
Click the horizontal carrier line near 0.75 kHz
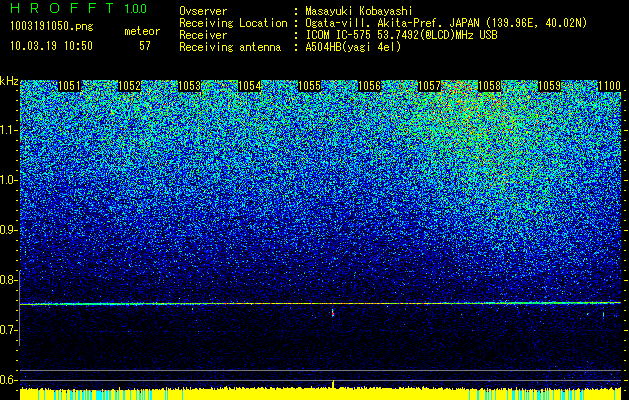(x=321, y=304)
